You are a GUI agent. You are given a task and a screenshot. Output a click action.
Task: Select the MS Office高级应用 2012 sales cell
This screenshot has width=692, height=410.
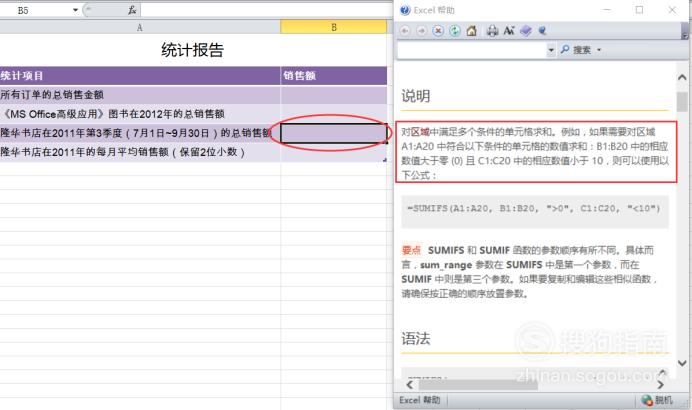point(140,114)
